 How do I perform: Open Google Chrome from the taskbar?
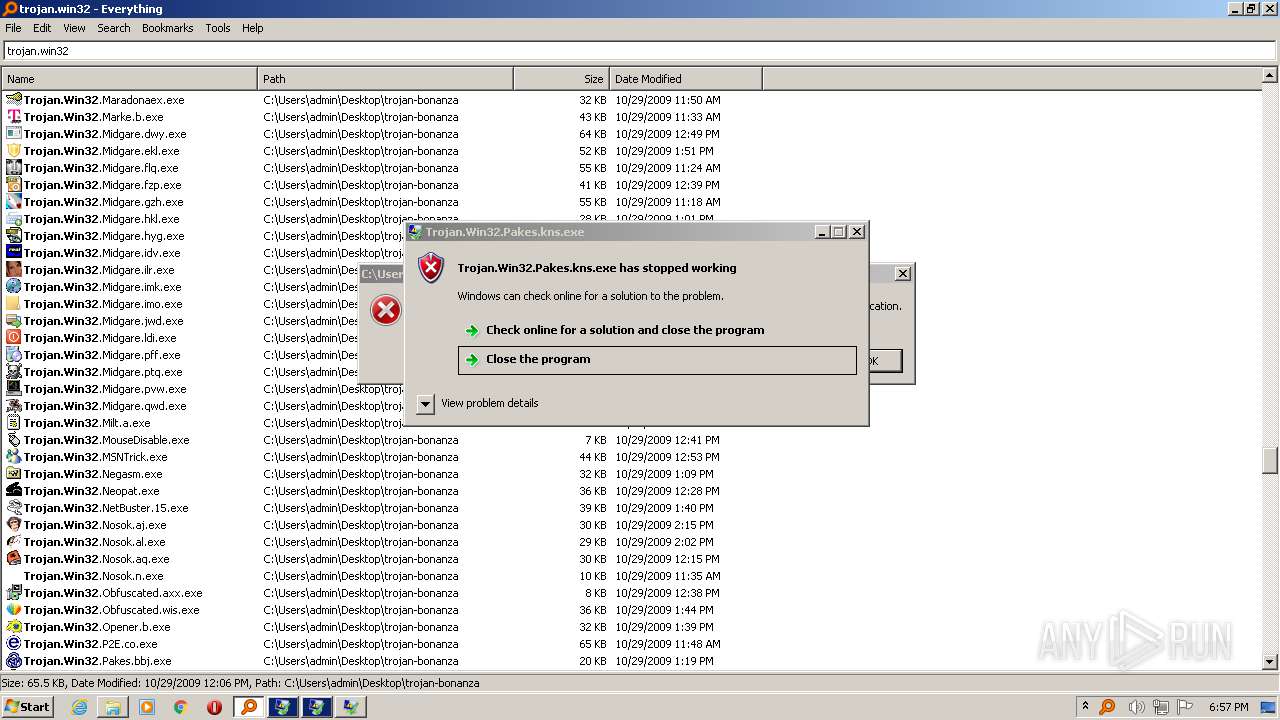click(181, 707)
